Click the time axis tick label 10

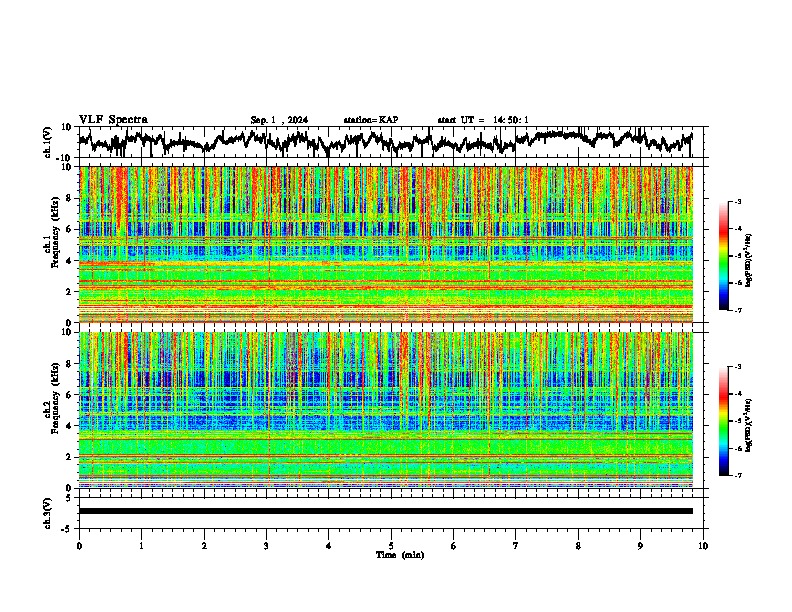point(703,546)
